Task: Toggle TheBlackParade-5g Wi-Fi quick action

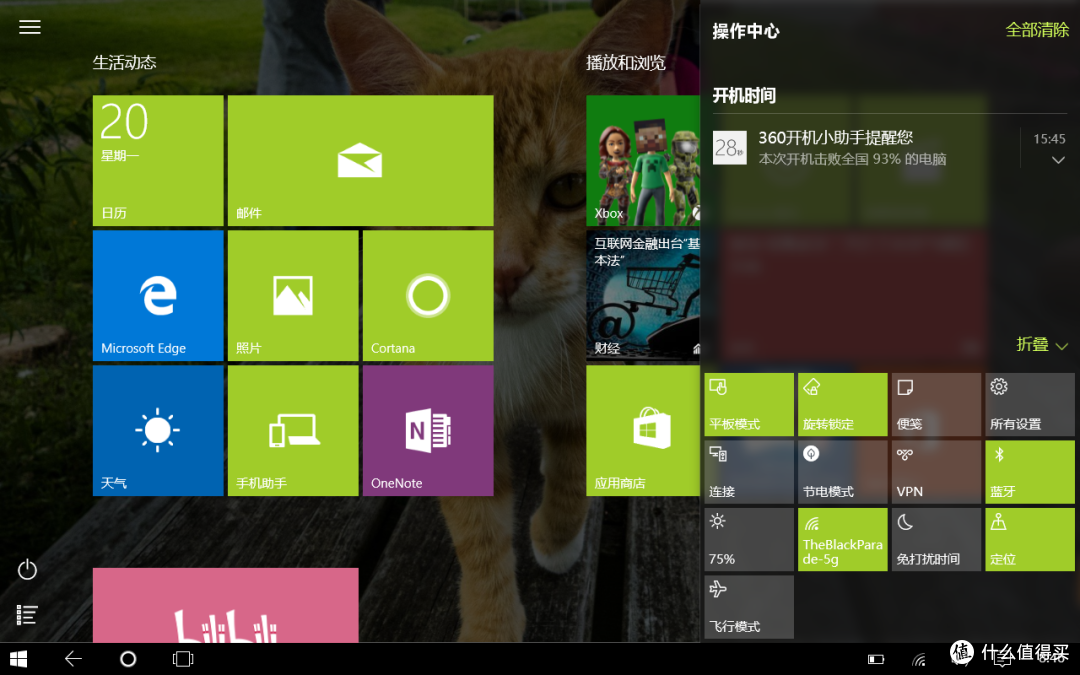Action: point(843,540)
